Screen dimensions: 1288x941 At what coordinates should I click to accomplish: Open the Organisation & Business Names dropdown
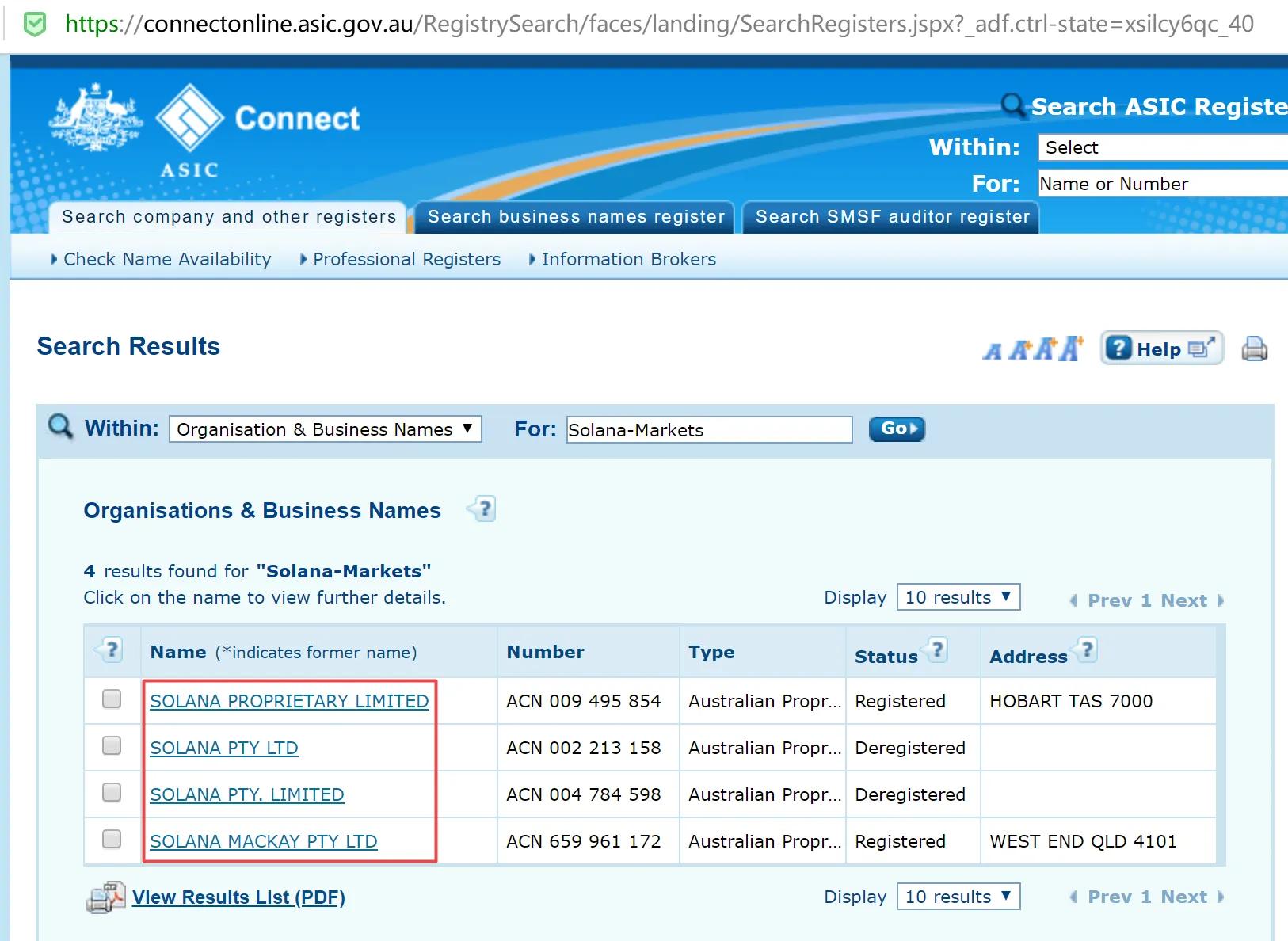coord(326,429)
